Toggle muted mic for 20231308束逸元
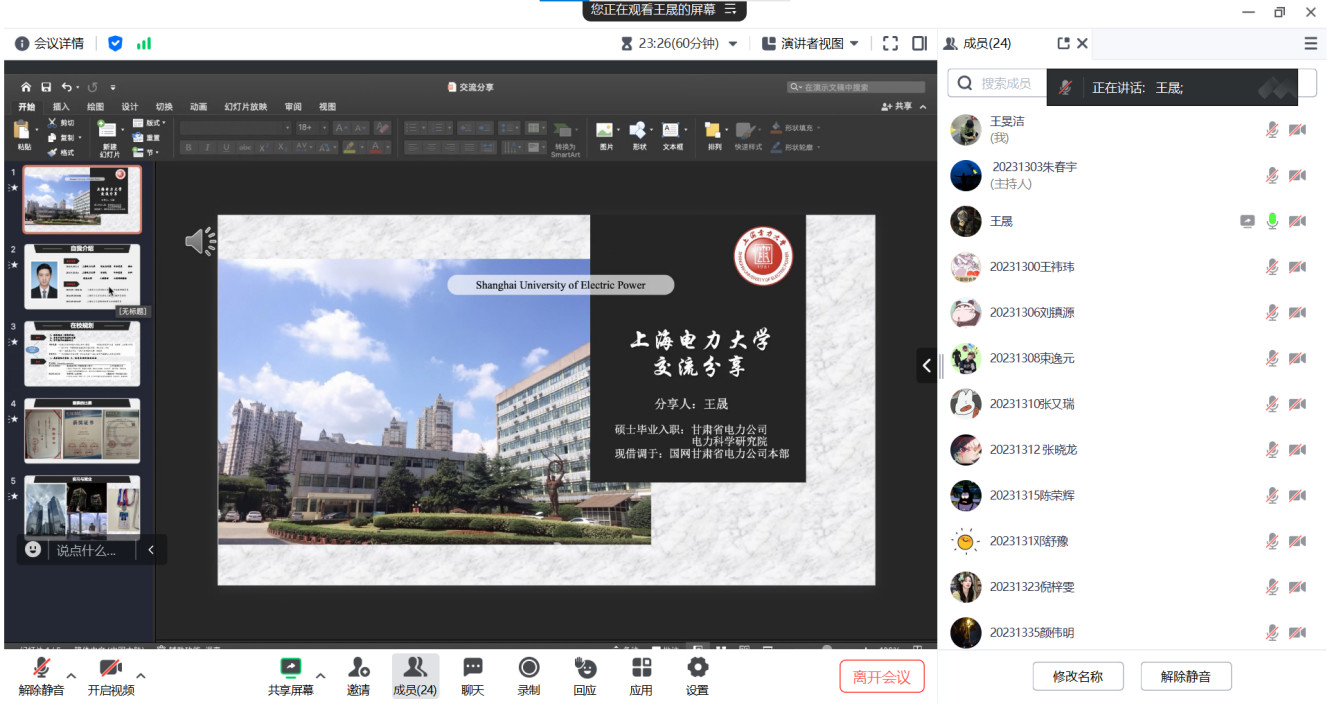The image size is (1330, 706). point(1272,358)
